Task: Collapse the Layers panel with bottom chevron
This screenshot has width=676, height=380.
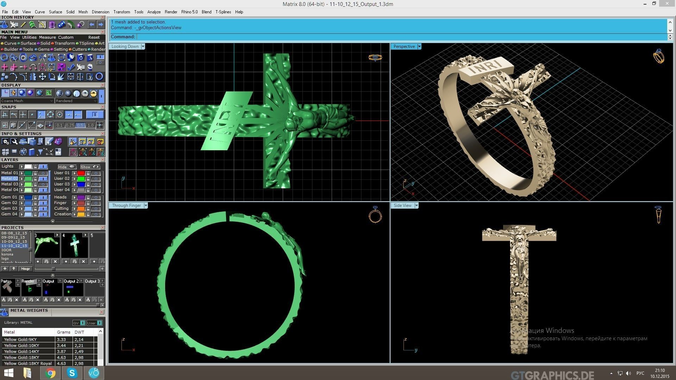Action: pos(53,221)
